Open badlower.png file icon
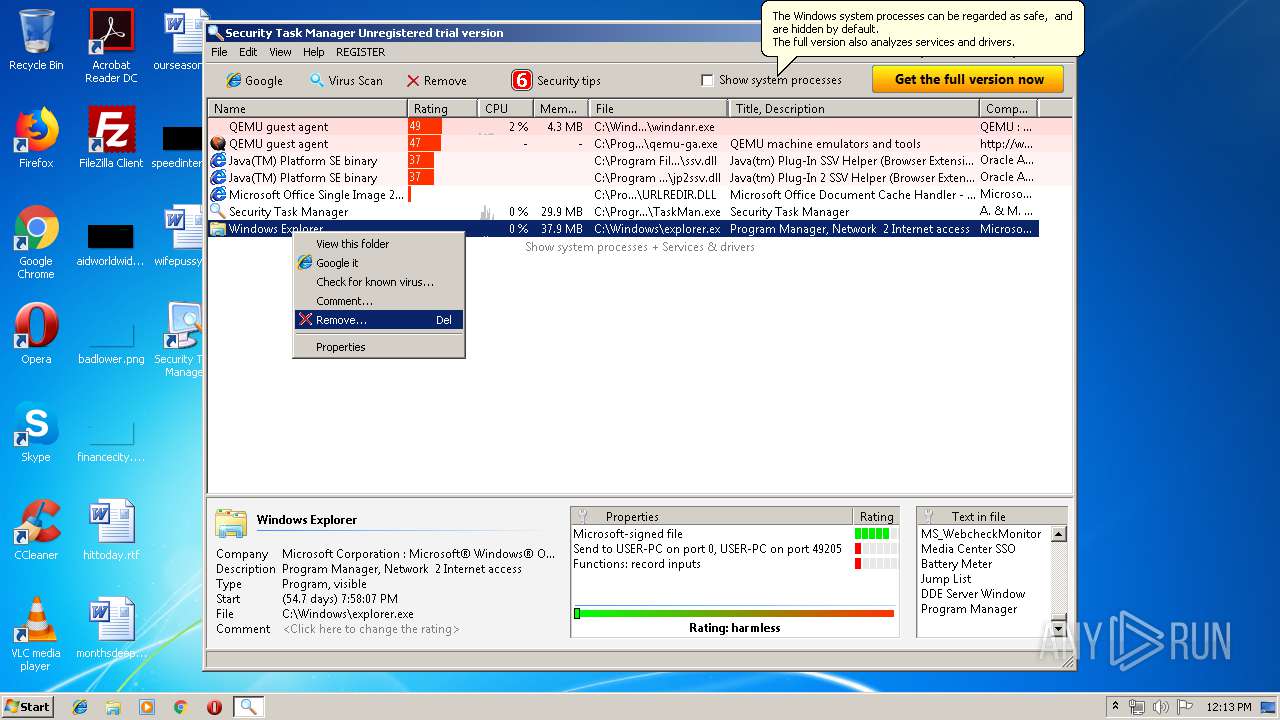Screen dimensions: 1280x720 click(x=111, y=340)
